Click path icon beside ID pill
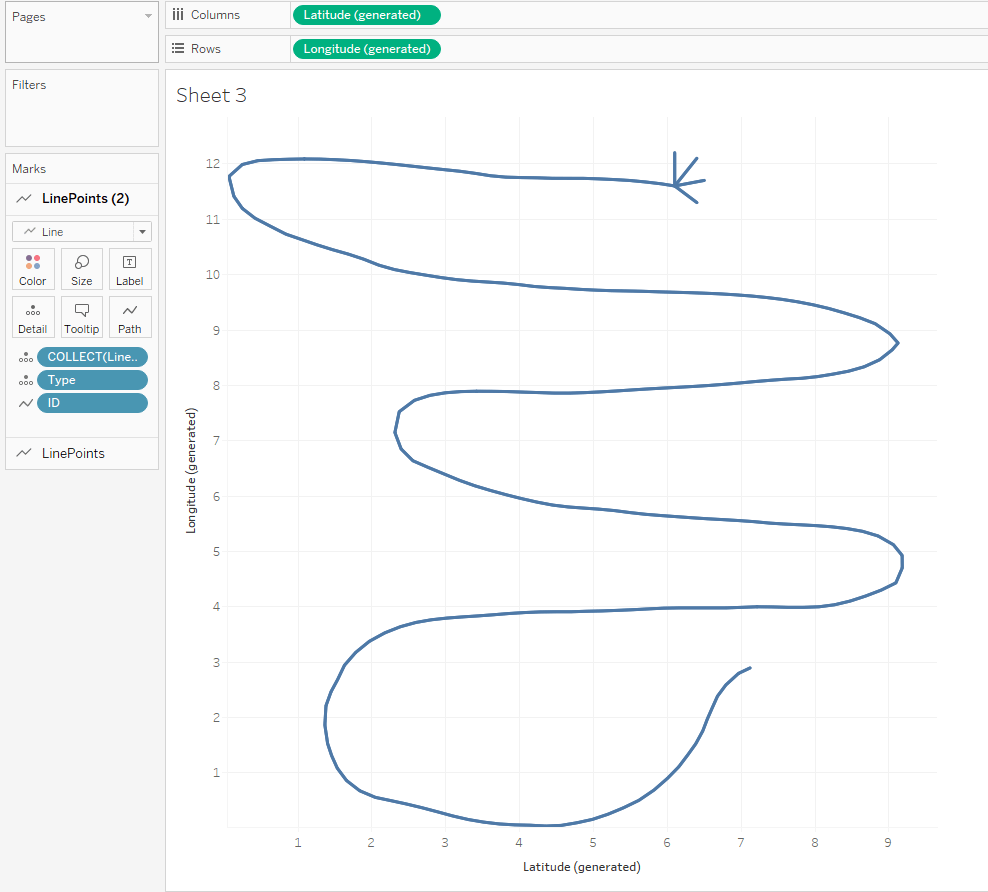988x892 pixels. (25, 403)
